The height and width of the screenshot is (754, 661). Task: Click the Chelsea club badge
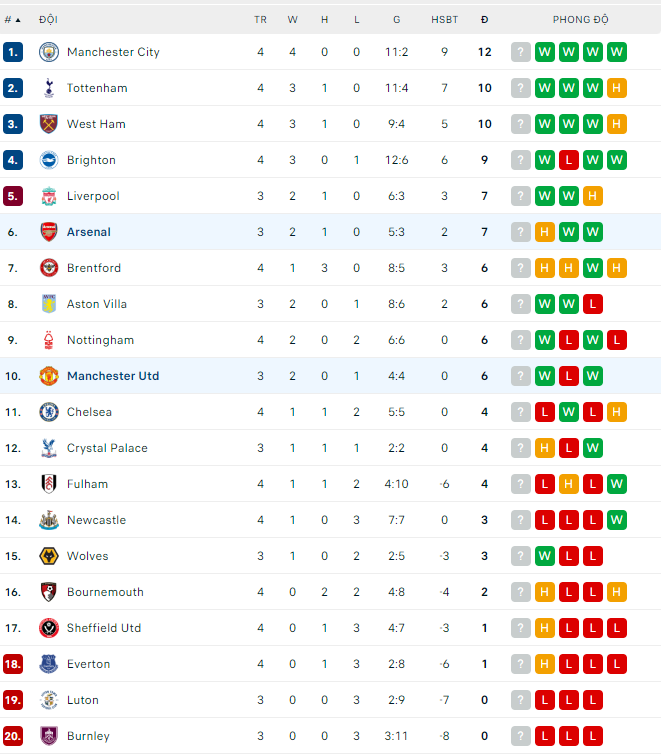point(49,412)
